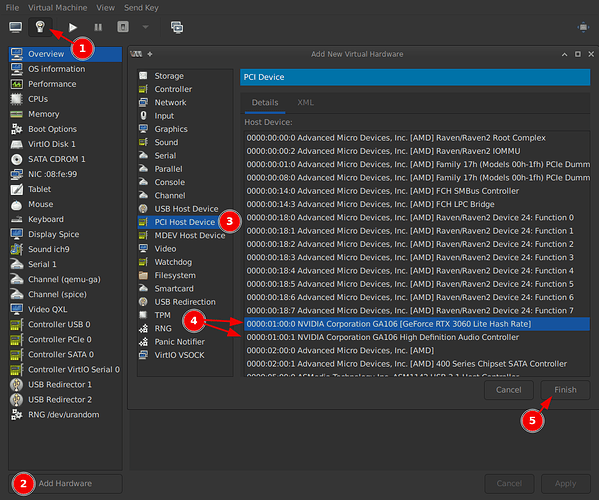The image size is (599, 500).
Task: Select 0000:00:14:0 FCH SMBus Controller row
Action: [x=417, y=191]
